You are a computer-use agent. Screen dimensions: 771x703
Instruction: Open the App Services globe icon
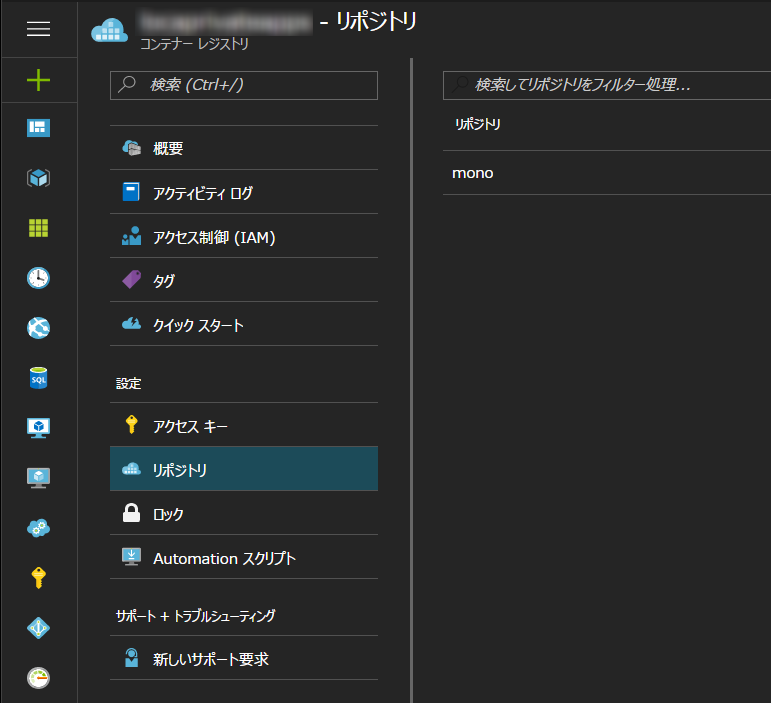pyautogui.click(x=38, y=328)
